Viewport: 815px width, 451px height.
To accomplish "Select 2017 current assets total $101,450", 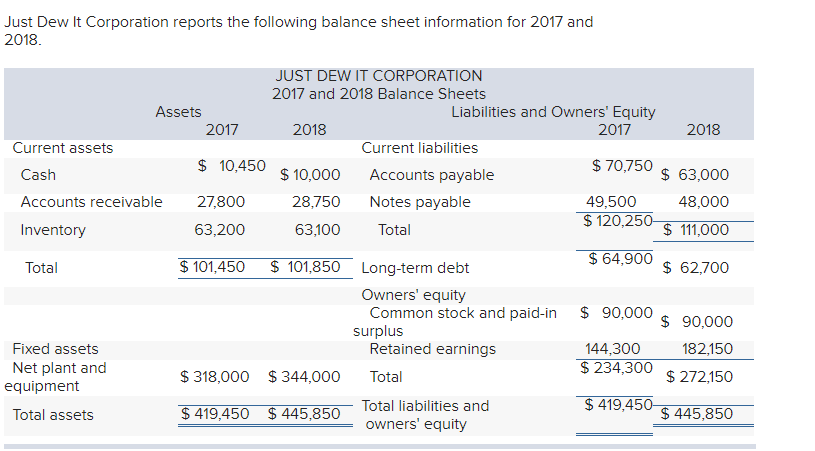I will point(212,267).
